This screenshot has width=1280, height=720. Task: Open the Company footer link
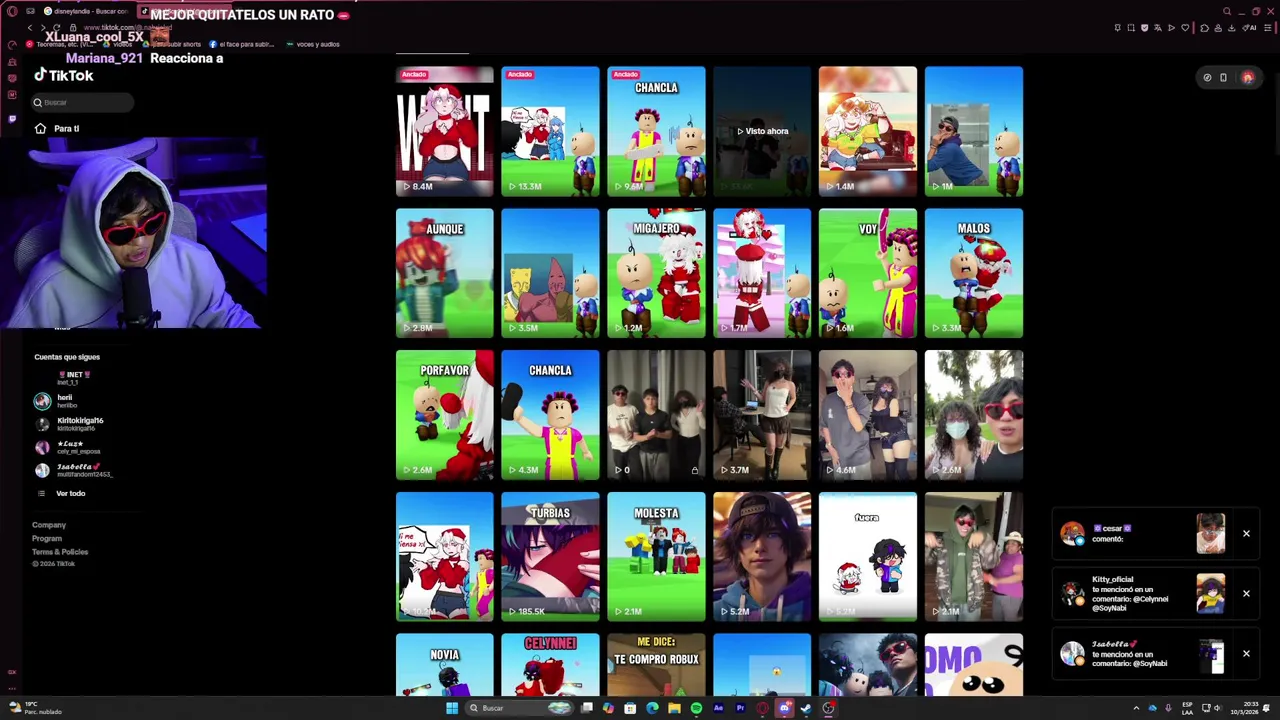point(49,525)
